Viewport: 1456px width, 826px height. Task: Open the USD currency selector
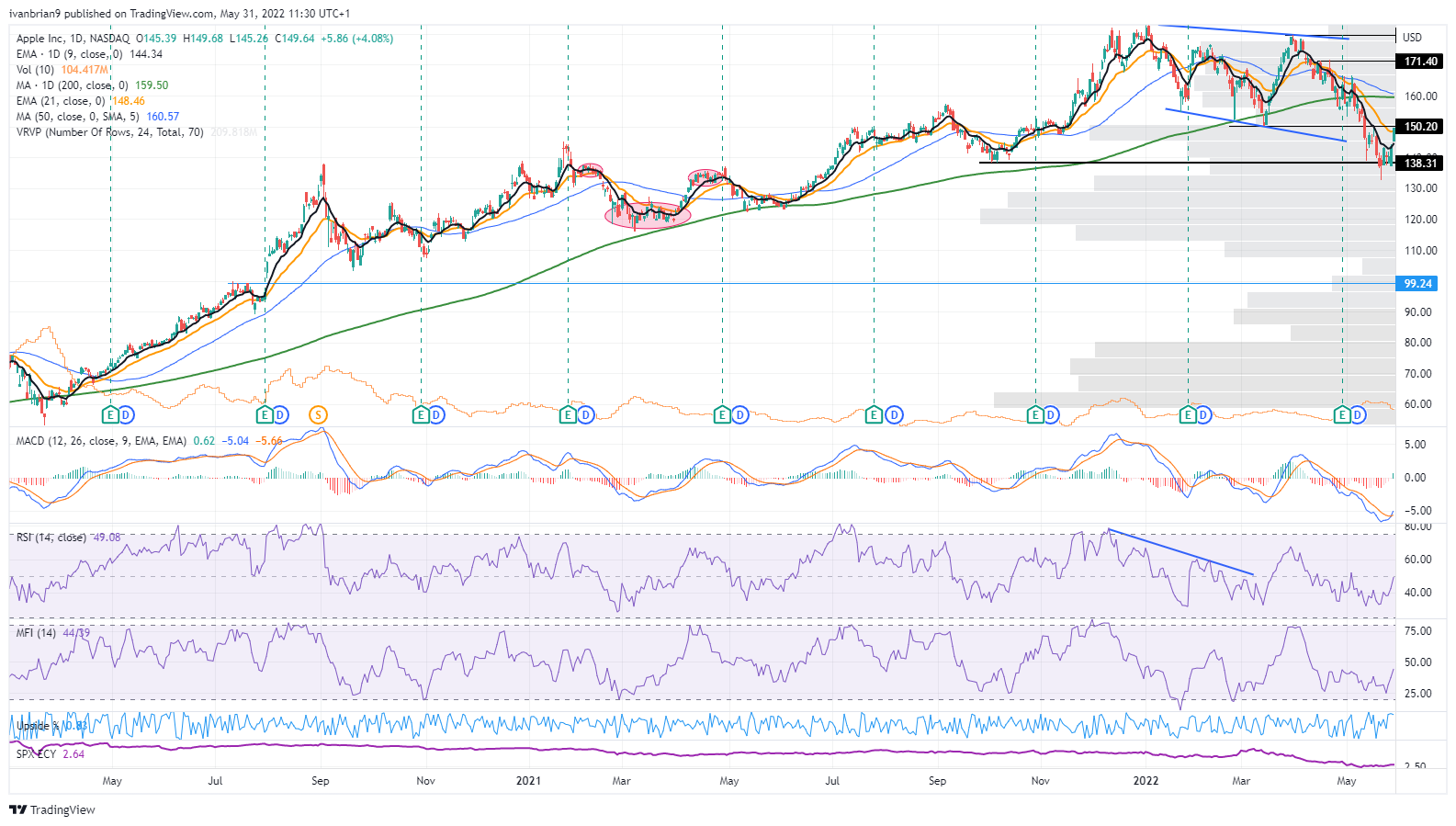[1412, 38]
